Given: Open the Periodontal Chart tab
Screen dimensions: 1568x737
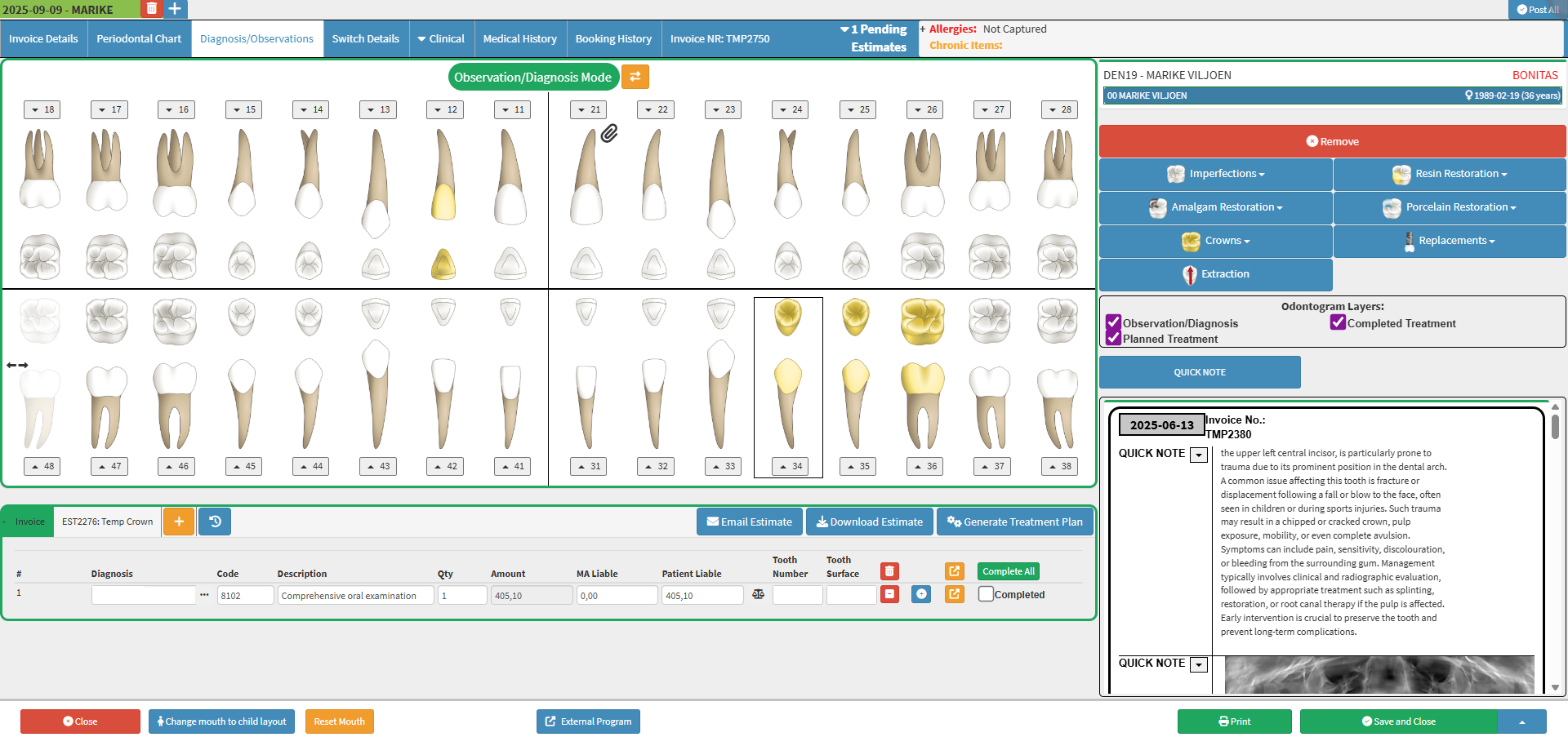Looking at the screenshot, I should [x=139, y=38].
